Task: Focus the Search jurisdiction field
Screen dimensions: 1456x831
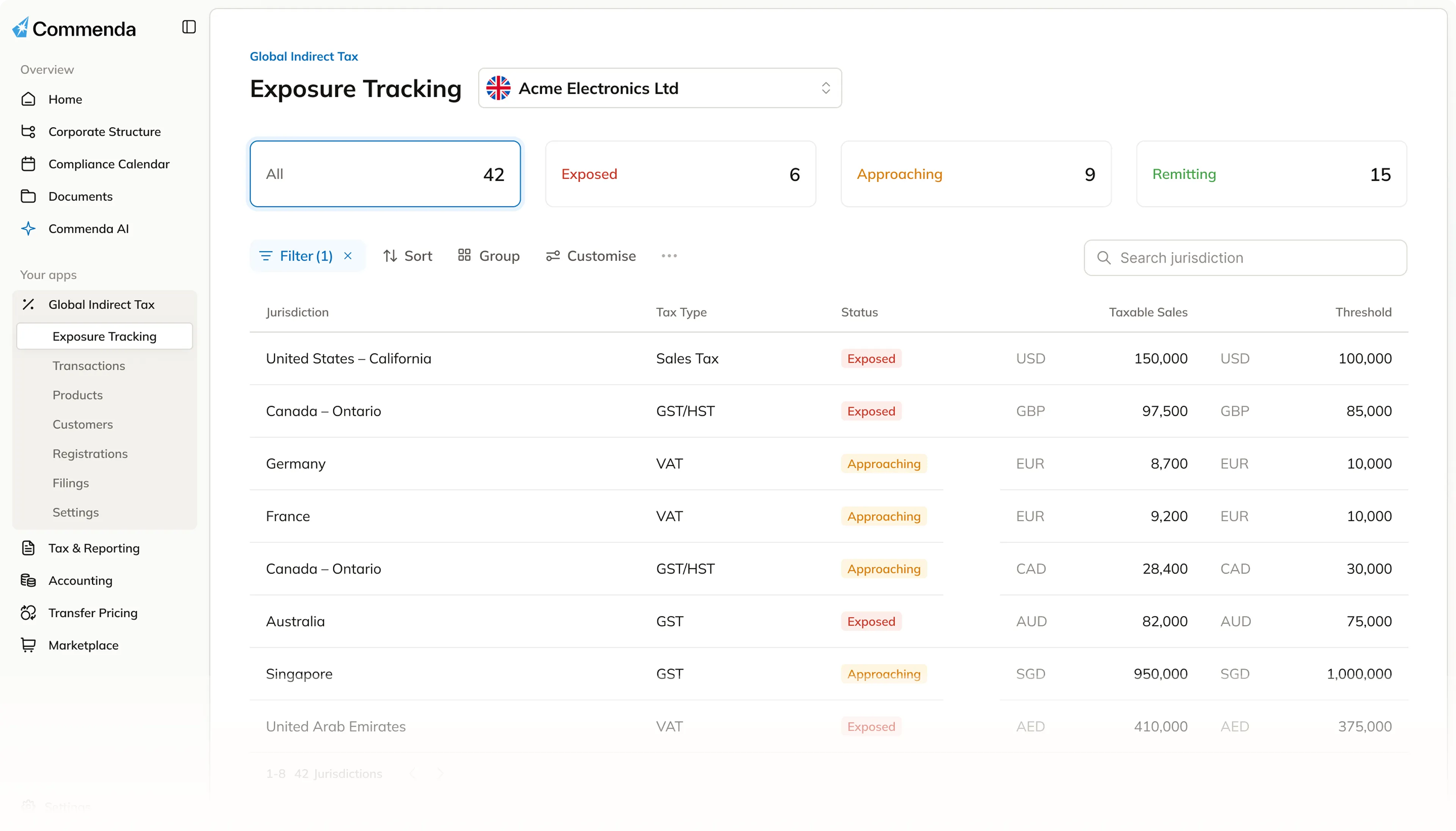Action: coord(1246,258)
